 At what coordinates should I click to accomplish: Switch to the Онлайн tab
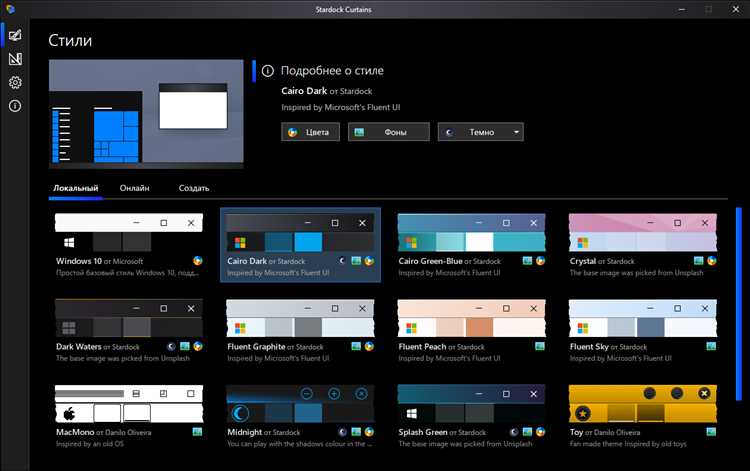(x=134, y=188)
